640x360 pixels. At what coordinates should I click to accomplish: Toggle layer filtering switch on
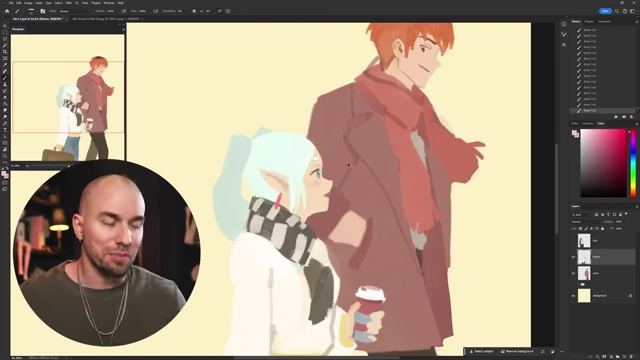(x=626, y=214)
